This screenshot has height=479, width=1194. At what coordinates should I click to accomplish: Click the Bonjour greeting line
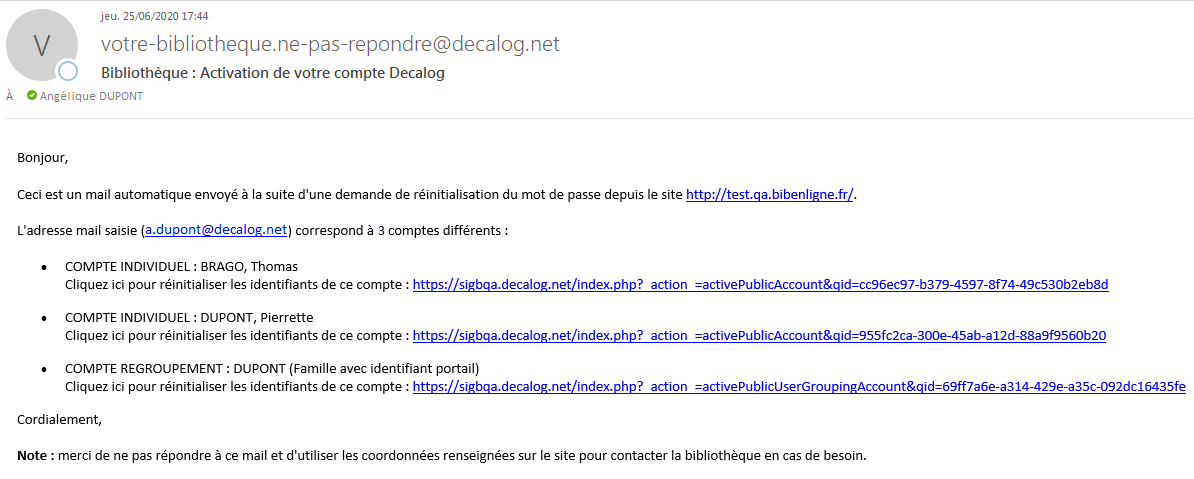(x=43, y=157)
